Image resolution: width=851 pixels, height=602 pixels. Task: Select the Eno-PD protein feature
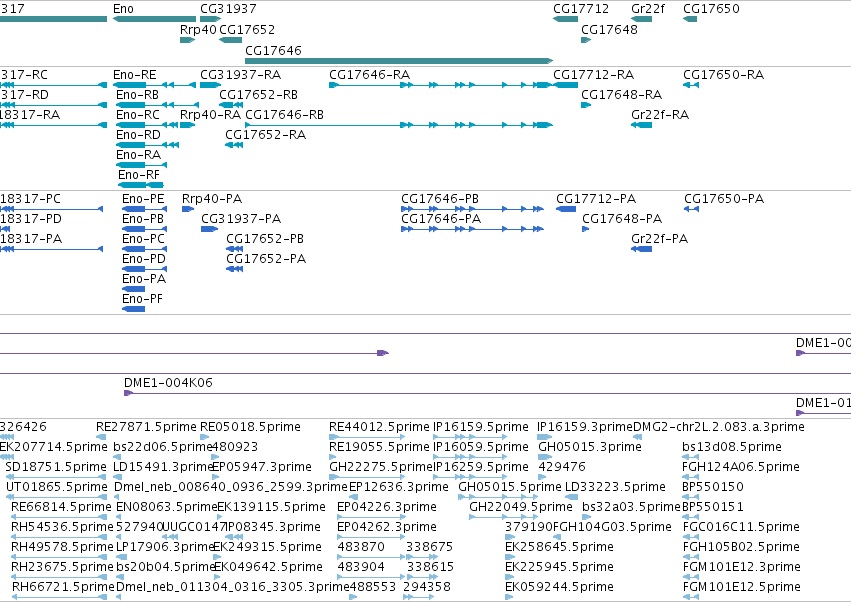pyautogui.click(x=144, y=269)
